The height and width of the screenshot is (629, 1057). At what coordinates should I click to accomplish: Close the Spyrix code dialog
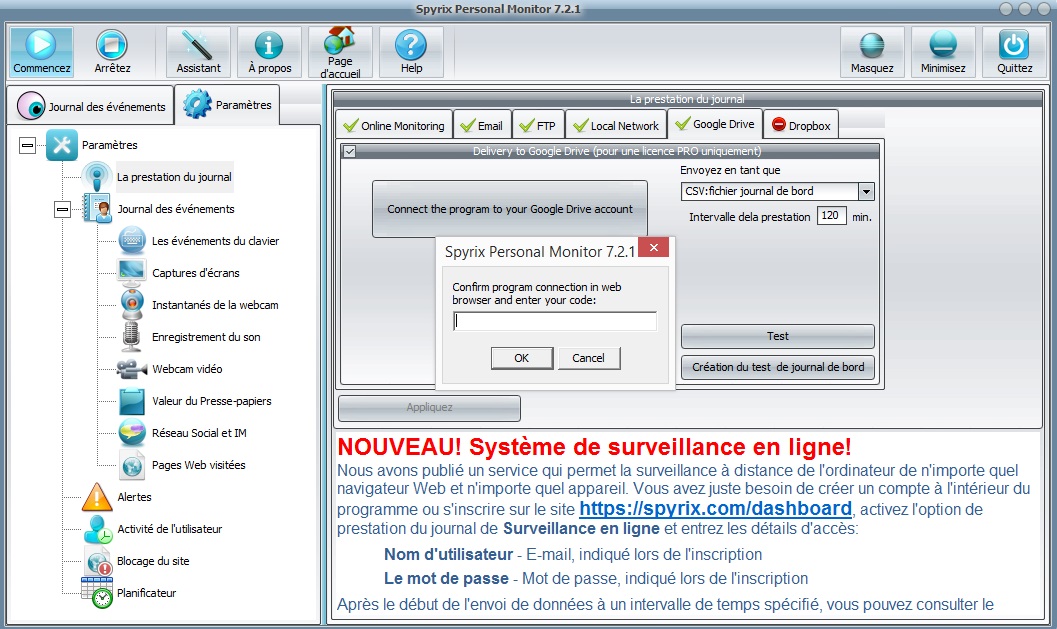coord(653,247)
